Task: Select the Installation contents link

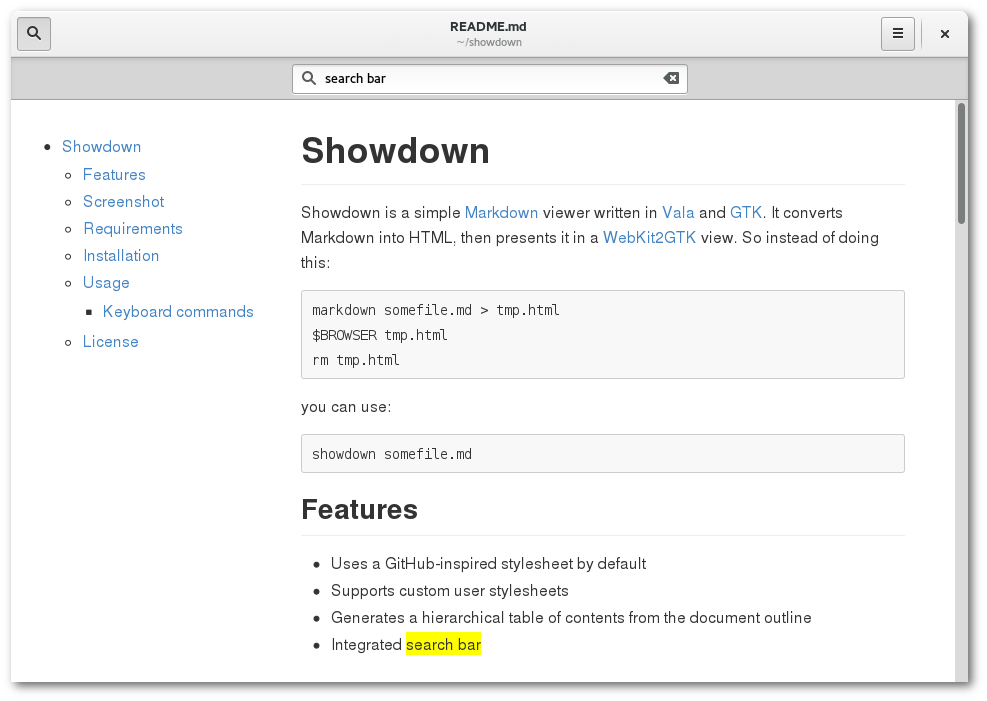Action: [121, 255]
